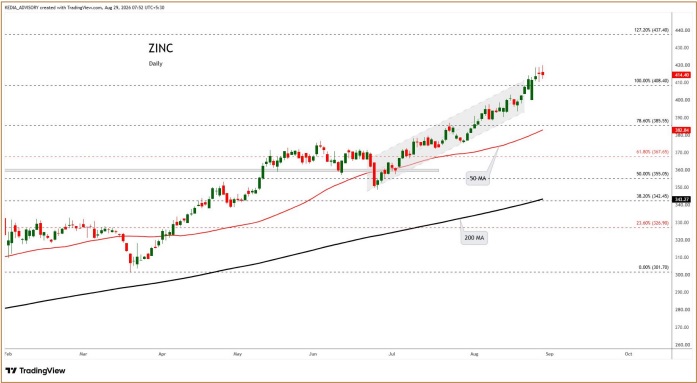Viewport: 697px width, 383px height.
Task: Select the 200 MA callout label
Action: (474, 238)
